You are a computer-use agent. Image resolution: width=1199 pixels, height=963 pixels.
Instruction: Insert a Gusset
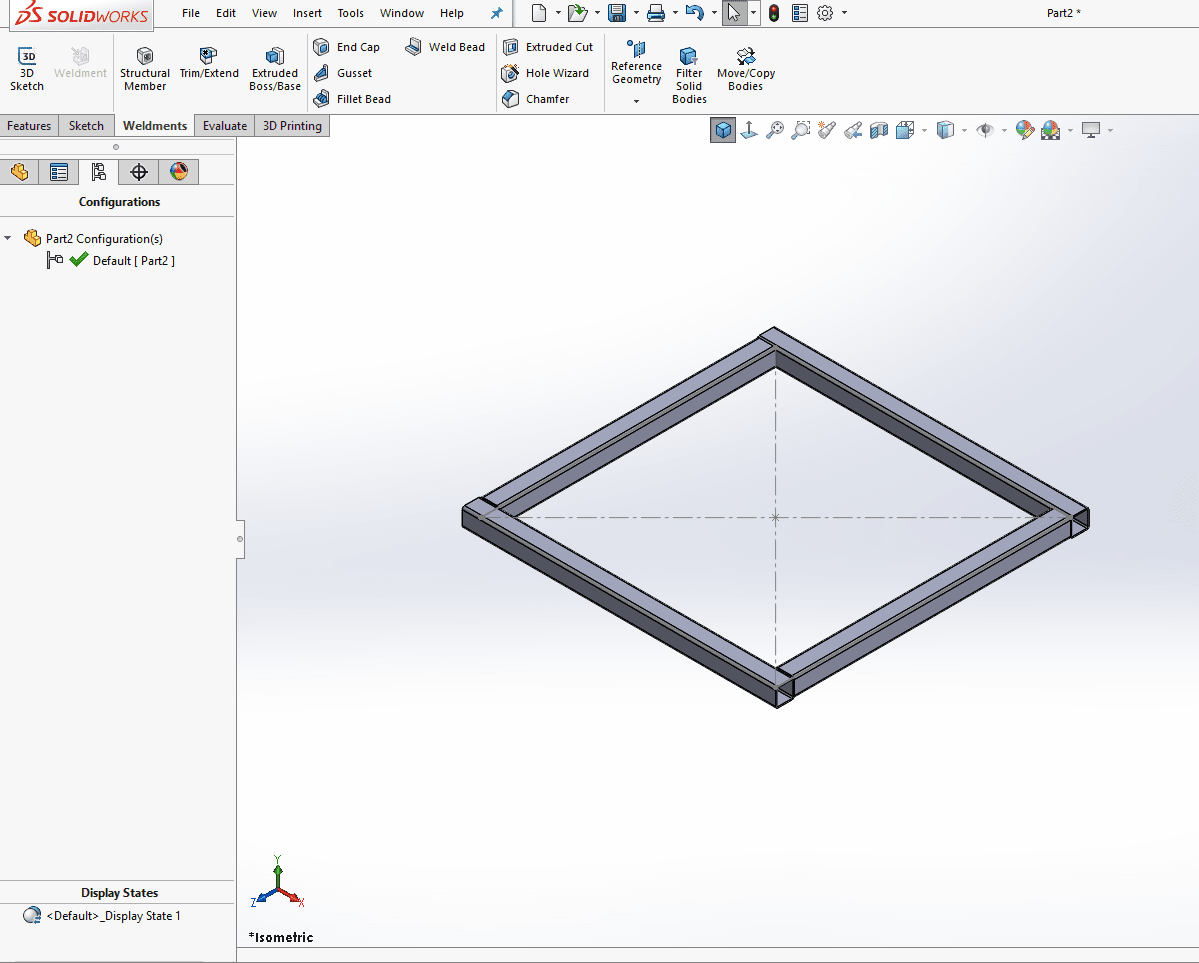343,73
